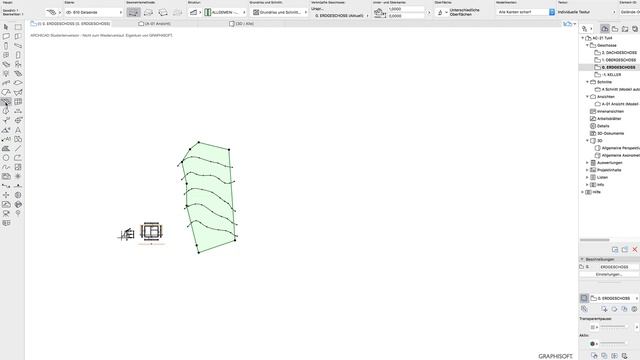Switch to A-01 Ansicht tab

pyautogui.click(x=154, y=24)
